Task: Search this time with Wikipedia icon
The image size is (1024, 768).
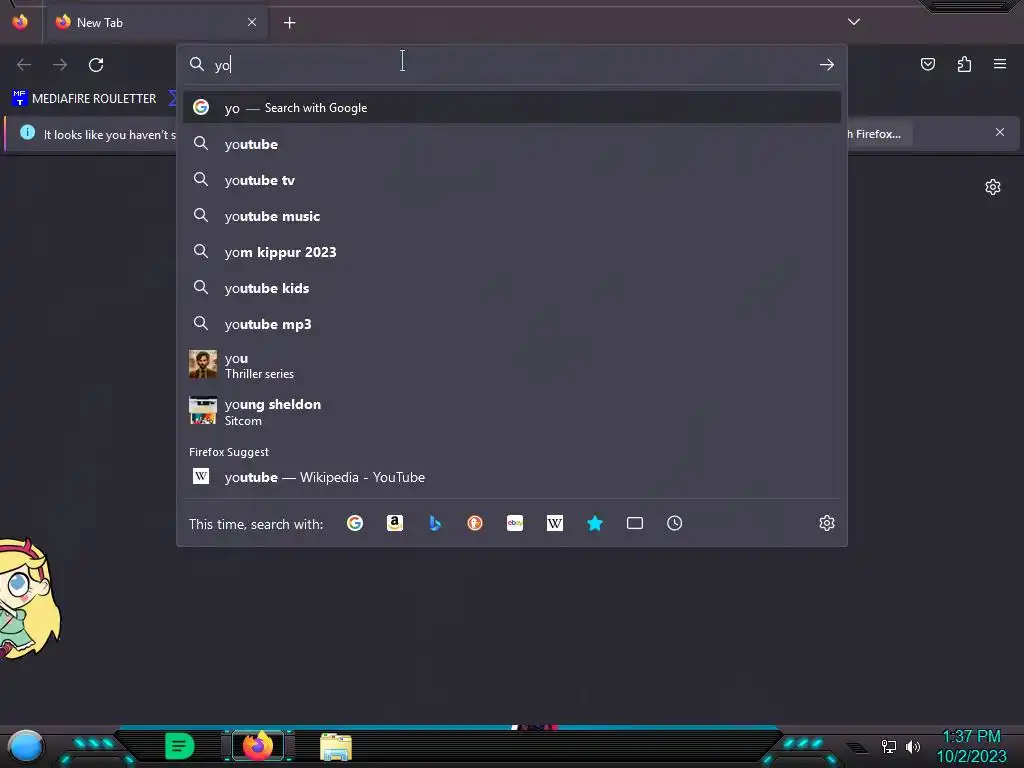Action: (554, 523)
